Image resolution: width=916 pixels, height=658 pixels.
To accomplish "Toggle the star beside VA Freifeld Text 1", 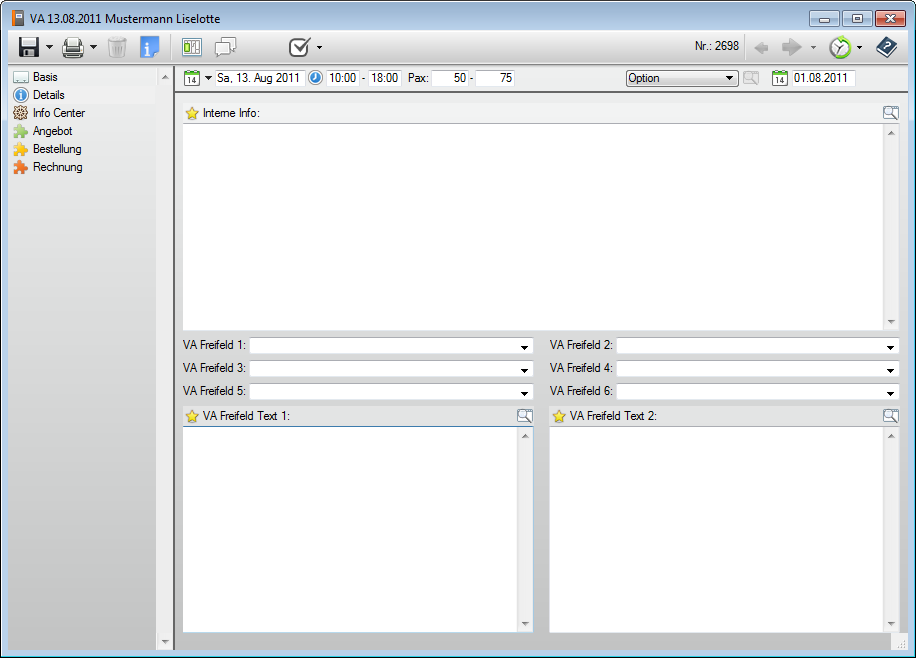I will (x=192, y=416).
